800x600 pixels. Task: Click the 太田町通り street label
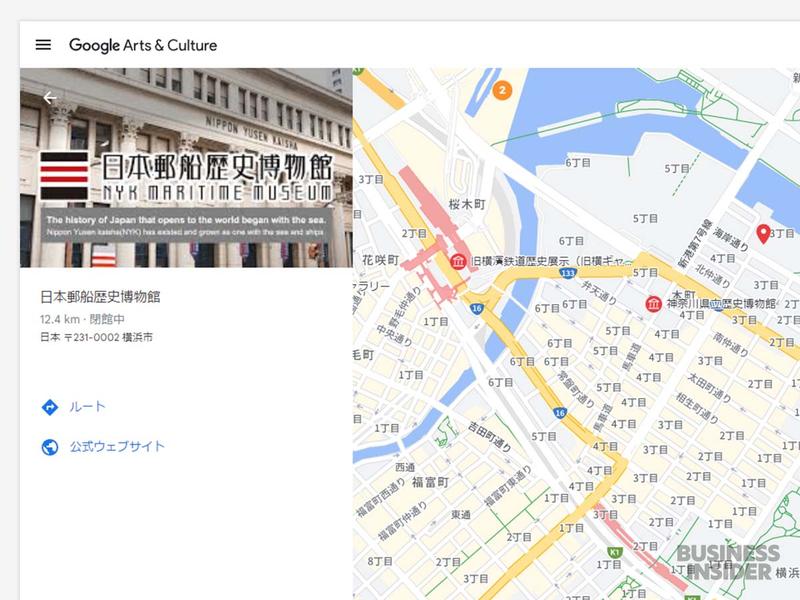coord(710,387)
